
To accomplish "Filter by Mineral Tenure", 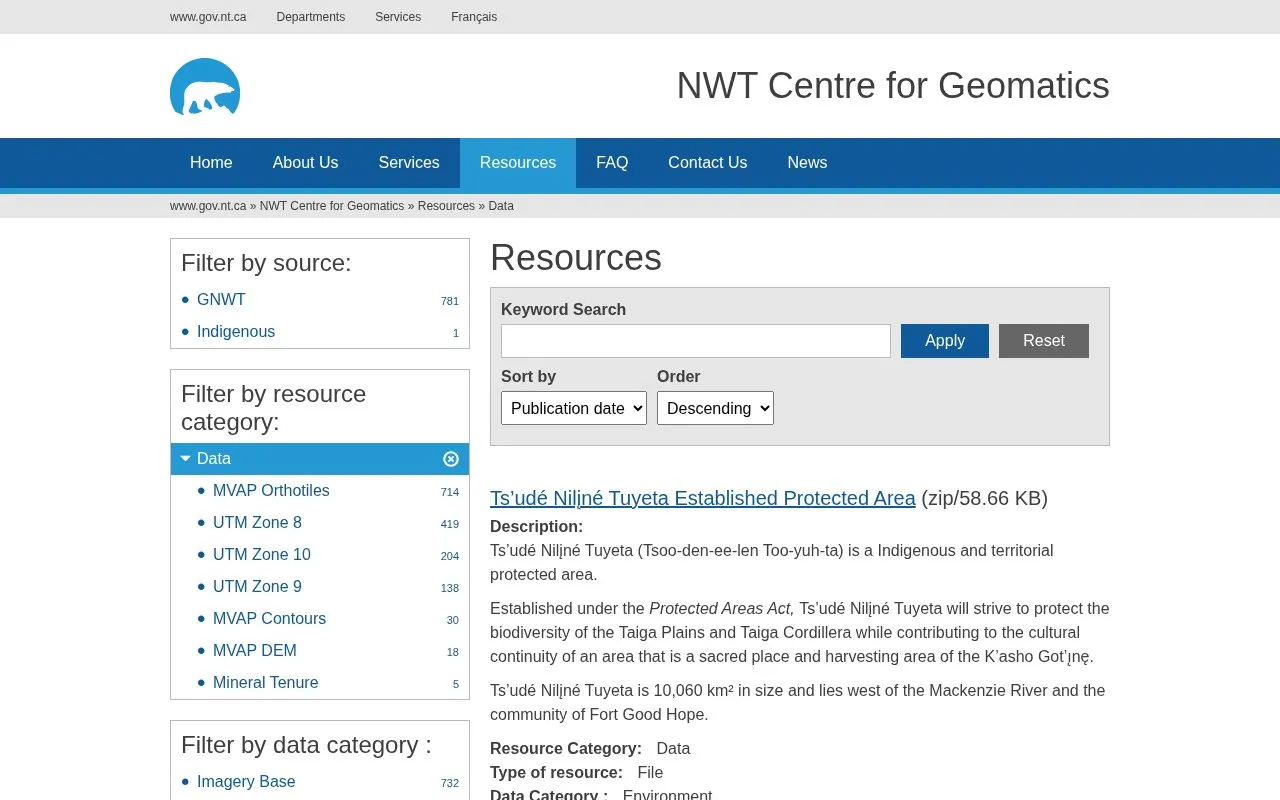I will click(266, 683).
